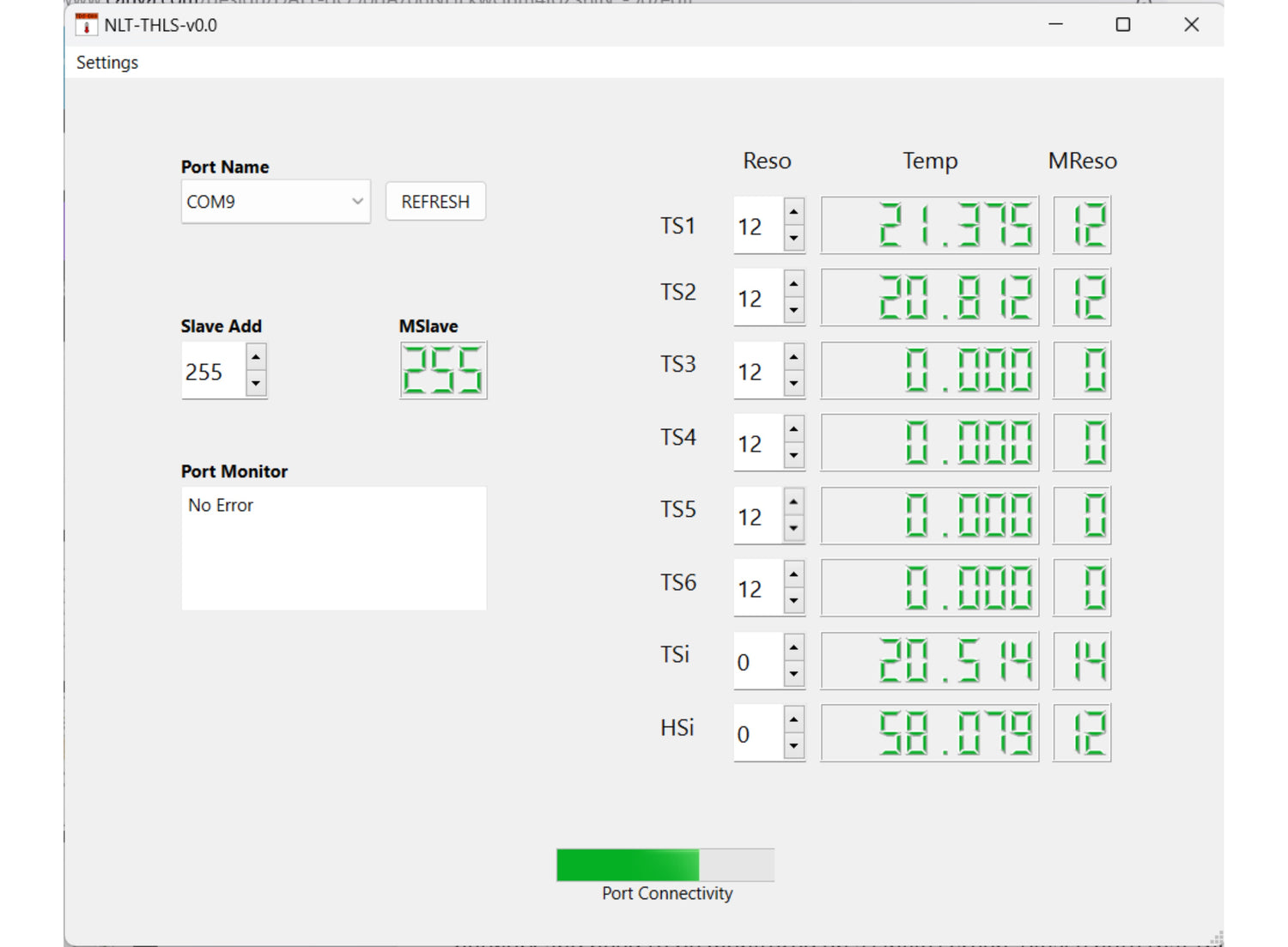This screenshot has height=947, width=1288.
Task: Click the NLT-THLS app icon in title bar
Action: 86,25
